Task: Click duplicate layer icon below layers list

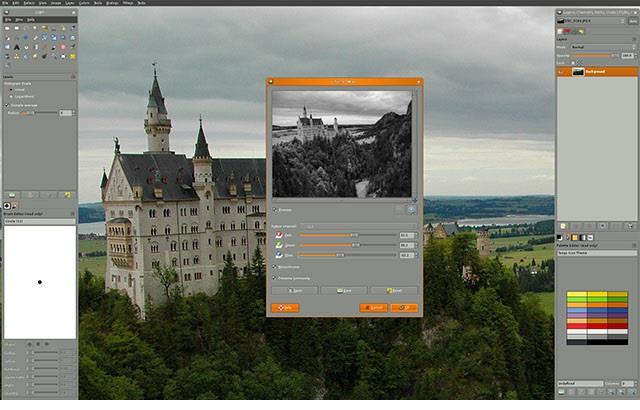Action: click(602, 226)
